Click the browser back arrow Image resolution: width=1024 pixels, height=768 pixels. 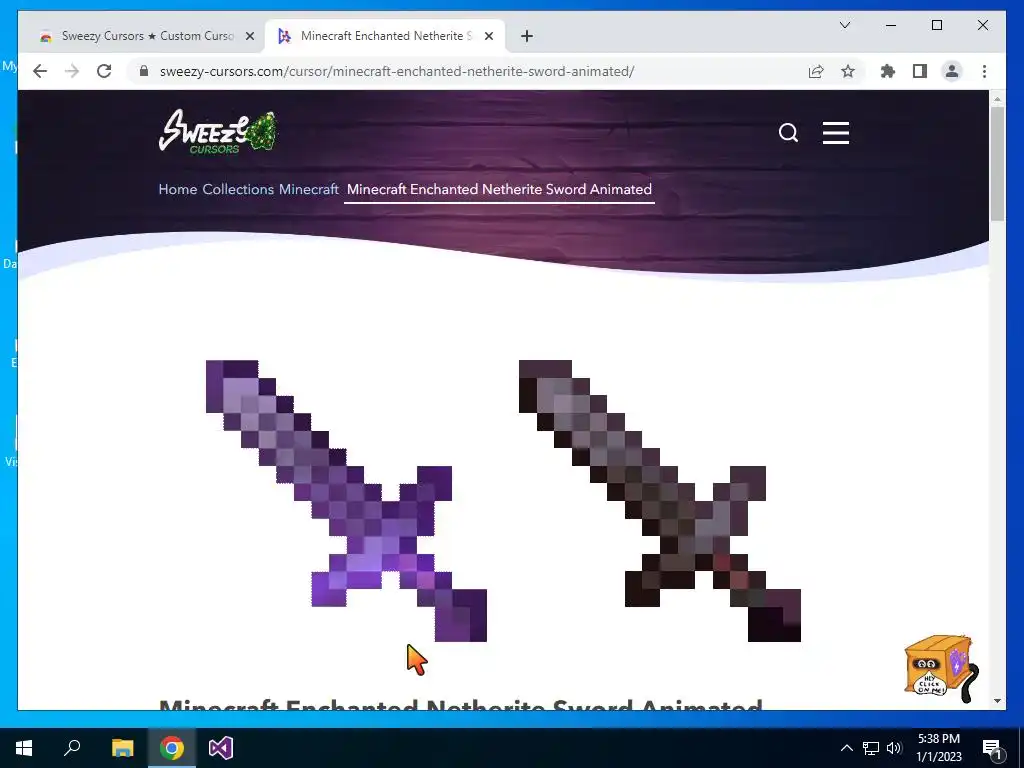40,71
